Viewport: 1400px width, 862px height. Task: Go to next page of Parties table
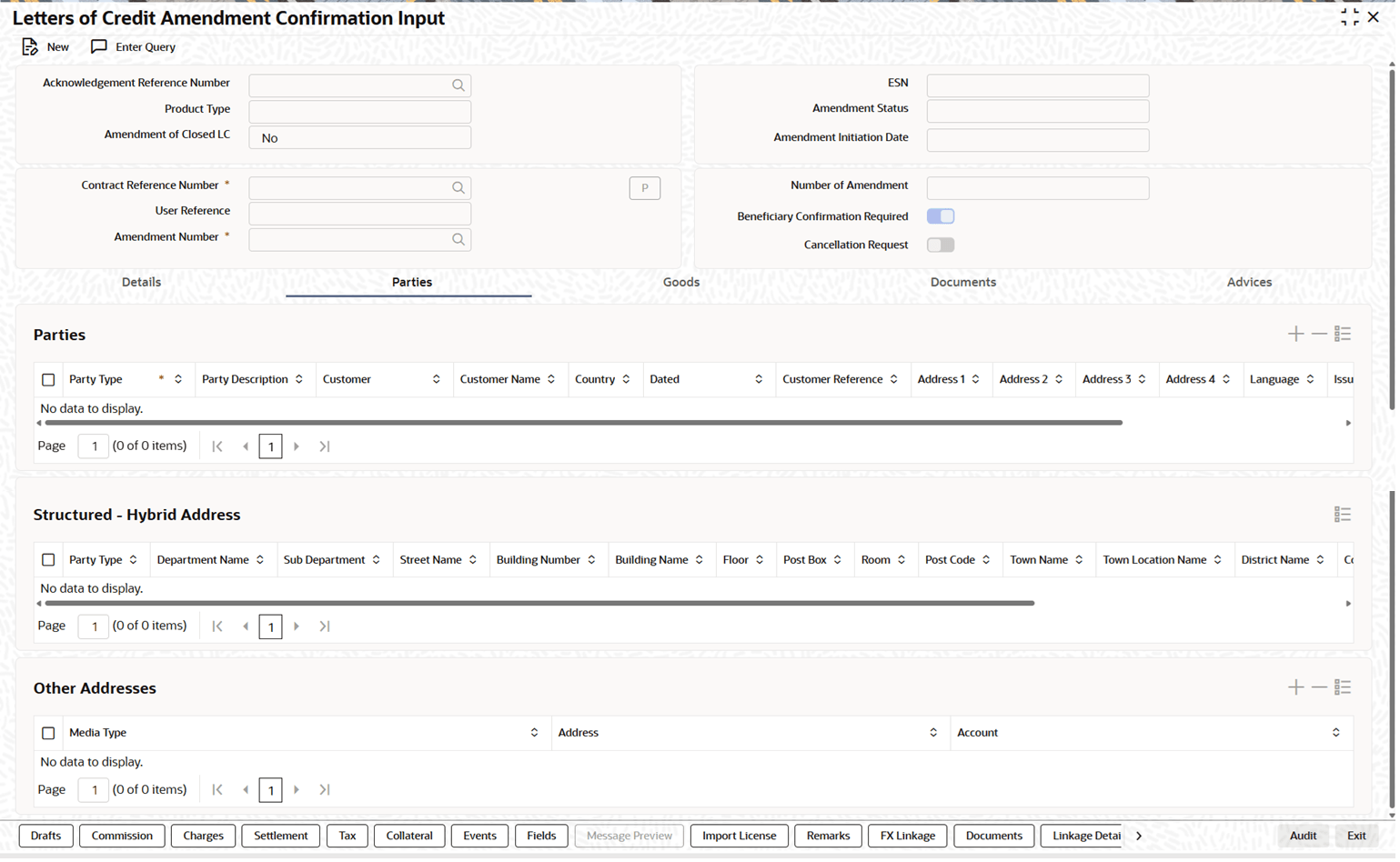point(297,446)
